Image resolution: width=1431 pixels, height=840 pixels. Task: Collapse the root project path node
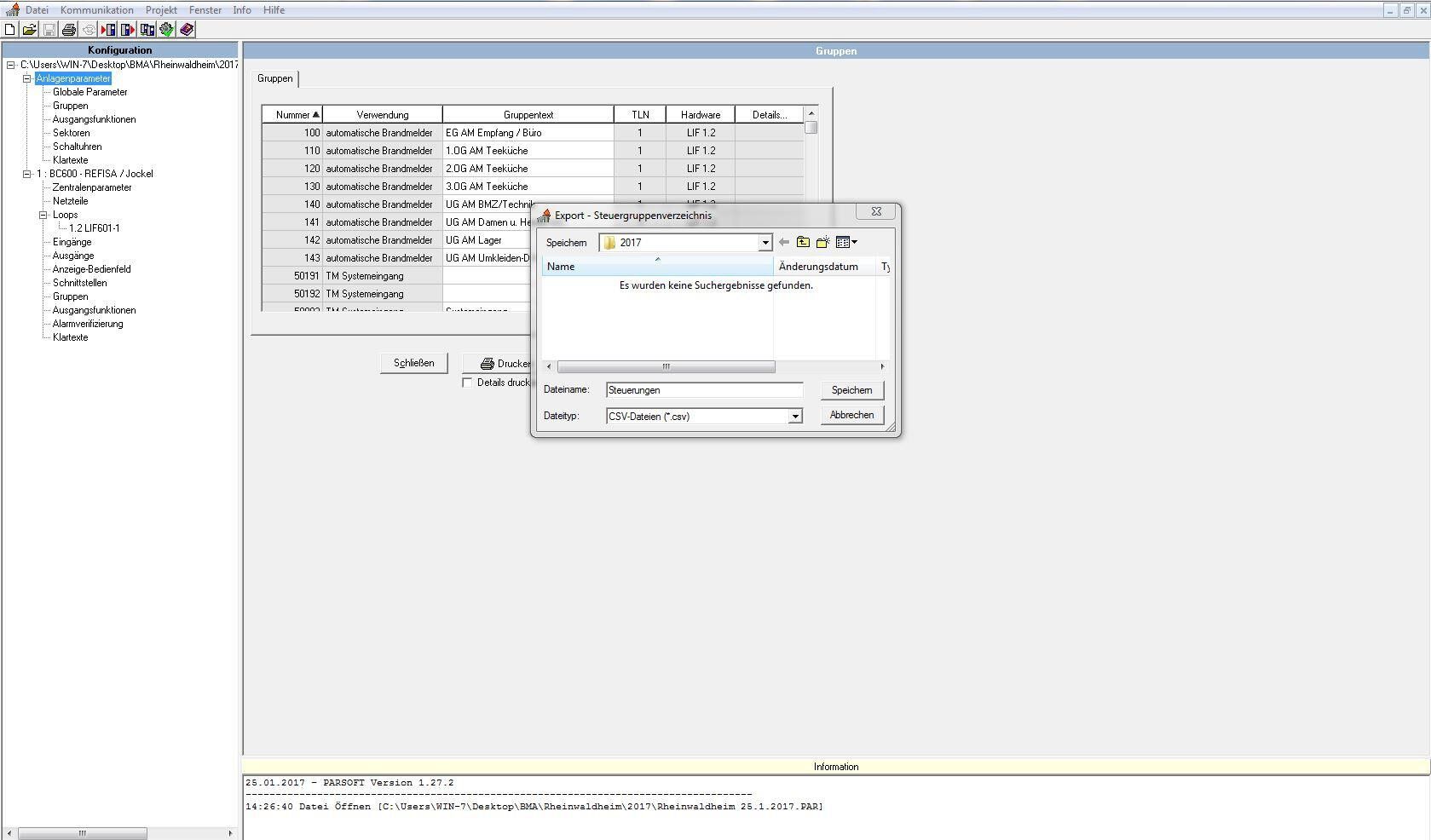tap(11, 65)
